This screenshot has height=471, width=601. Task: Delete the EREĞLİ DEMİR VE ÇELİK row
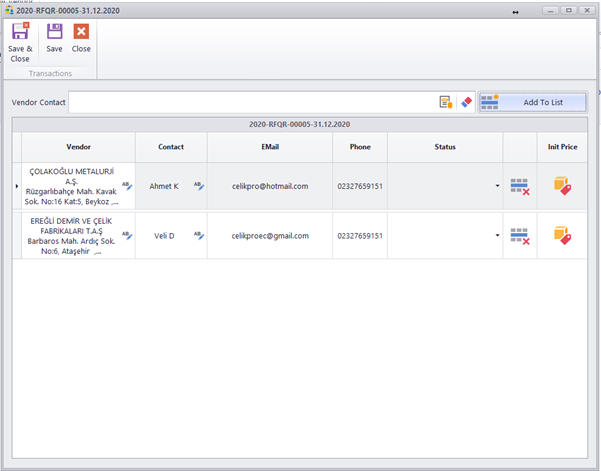pos(519,235)
